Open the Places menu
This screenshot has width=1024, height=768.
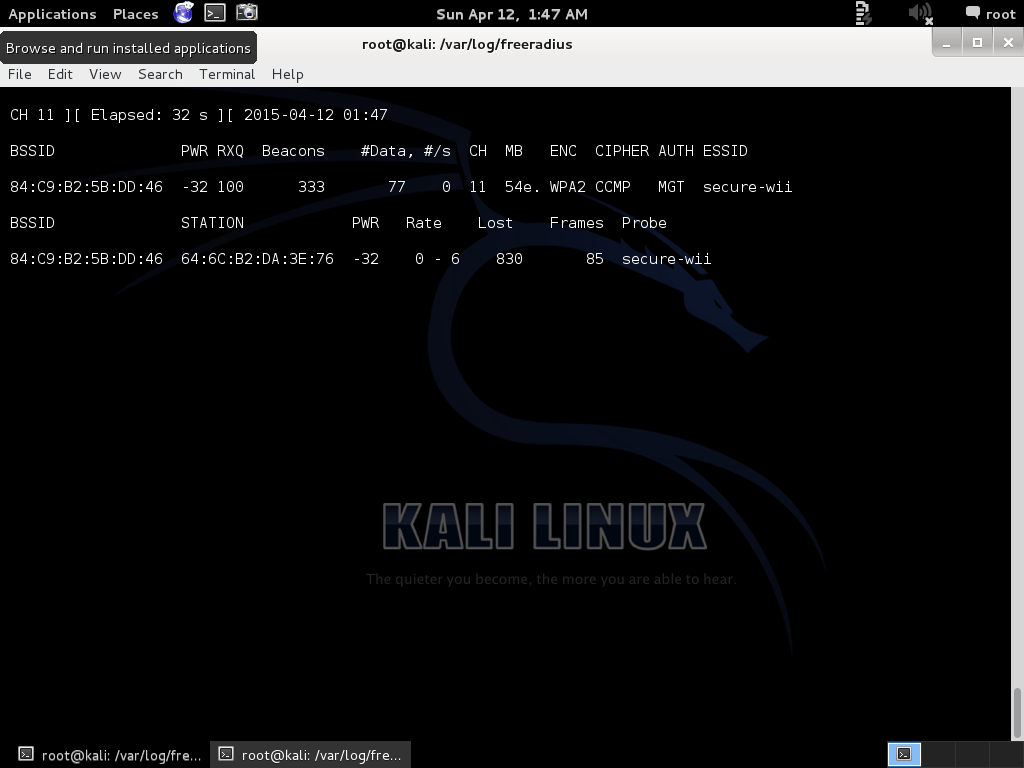pos(135,14)
